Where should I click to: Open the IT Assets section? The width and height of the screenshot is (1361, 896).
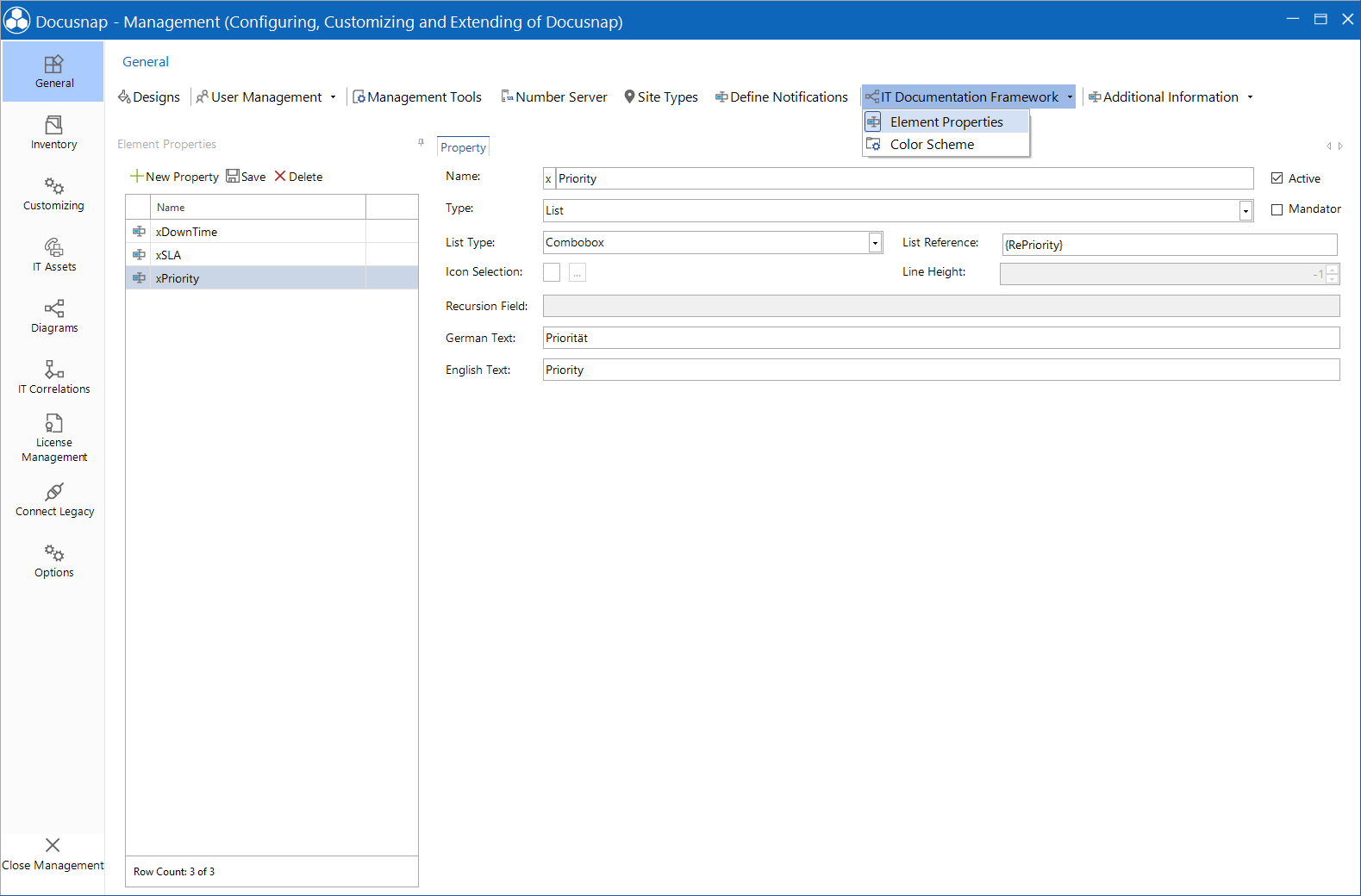(53, 255)
